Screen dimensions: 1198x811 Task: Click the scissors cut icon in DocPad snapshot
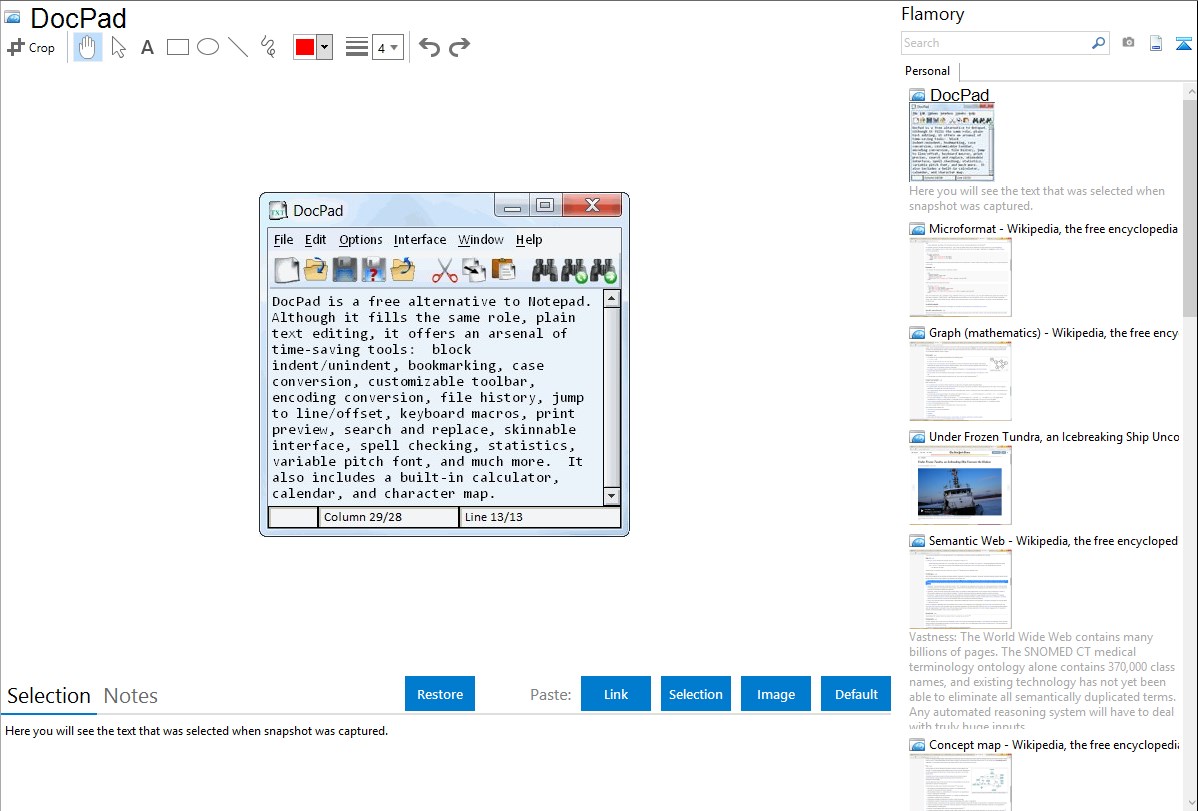pyautogui.click(x=444, y=270)
